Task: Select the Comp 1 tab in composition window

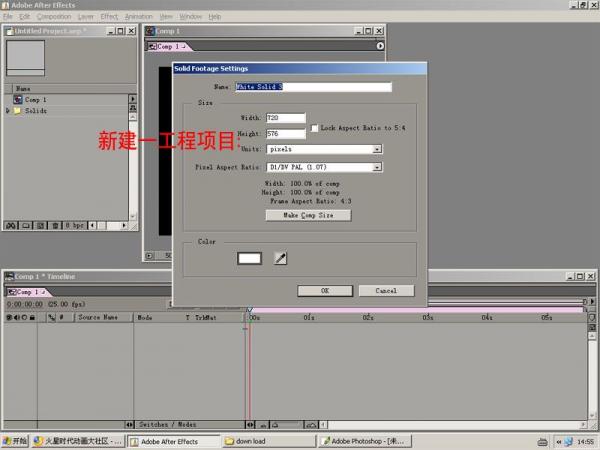Action: tap(168, 46)
